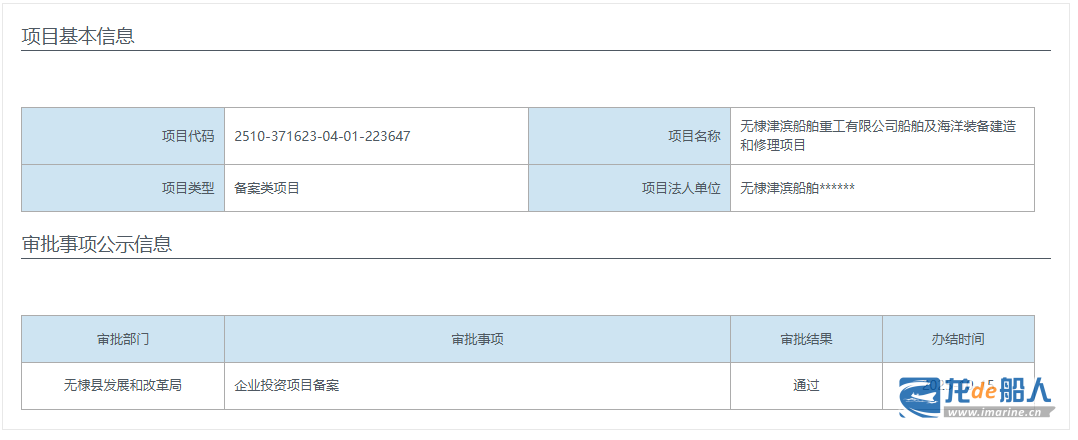Screen dimensions: 1078x440
Task: Click the 企业投资项目备案 approval item
Action: click(x=287, y=385)
